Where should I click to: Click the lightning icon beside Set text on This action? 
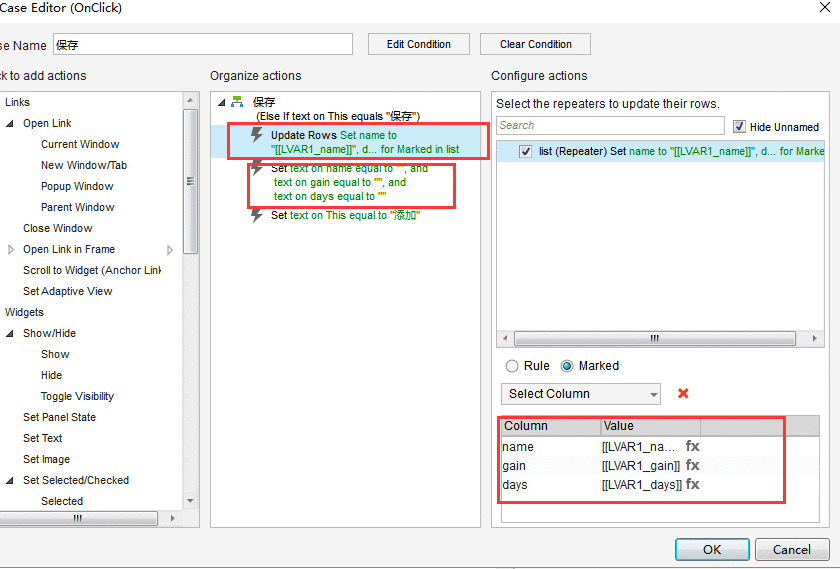tap(257, 215)
